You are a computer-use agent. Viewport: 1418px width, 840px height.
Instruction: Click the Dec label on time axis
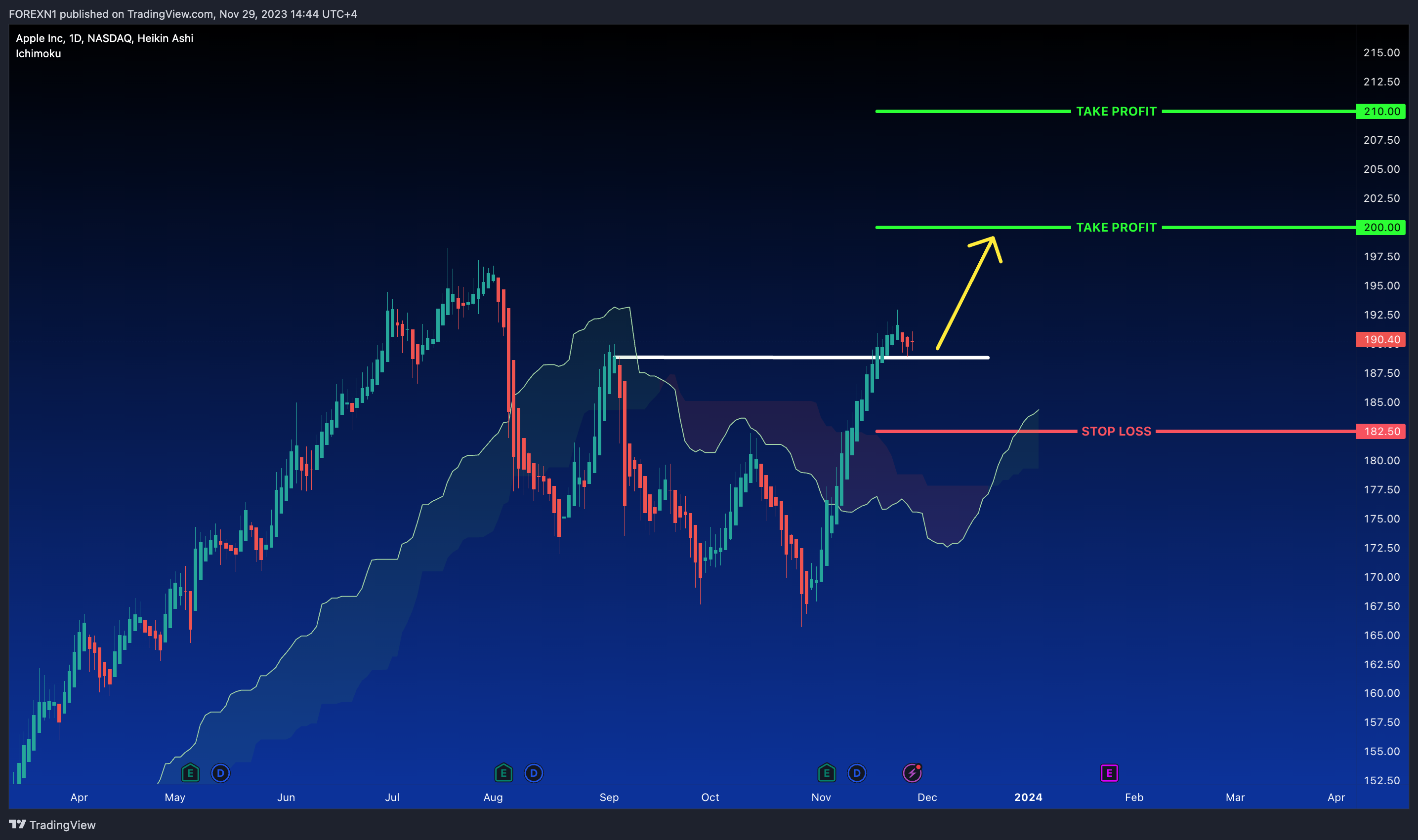(x=927, y=797)
